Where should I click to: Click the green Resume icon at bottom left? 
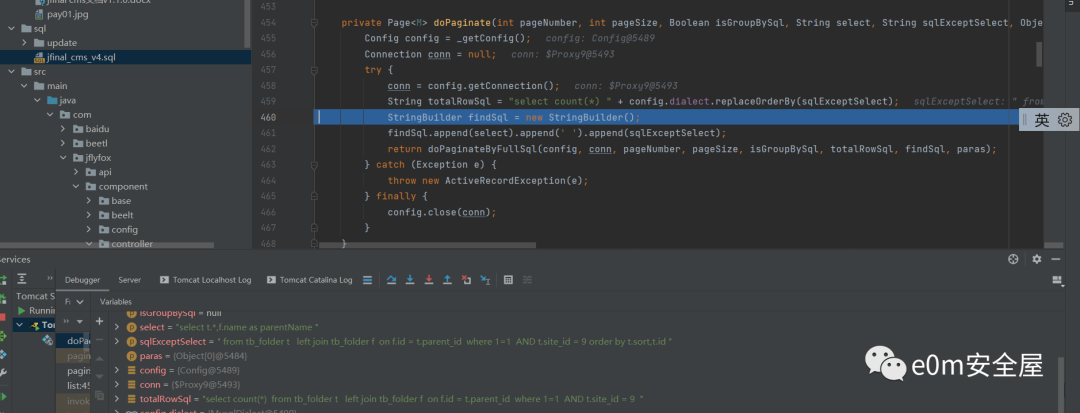pyautogui.click(x=2, y=397)
